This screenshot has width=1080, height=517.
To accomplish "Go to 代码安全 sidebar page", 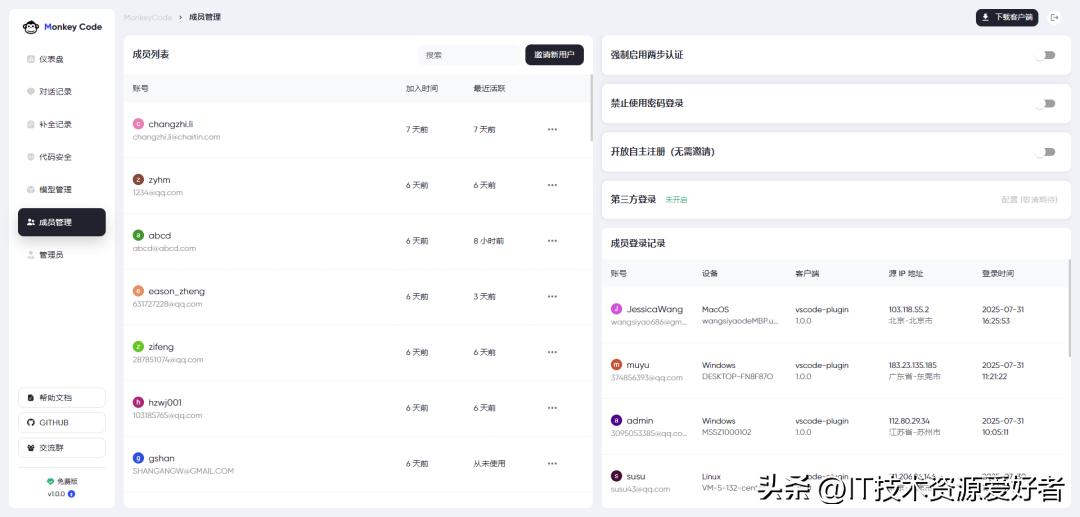I will pyautogui.click(x=62, y=157).
